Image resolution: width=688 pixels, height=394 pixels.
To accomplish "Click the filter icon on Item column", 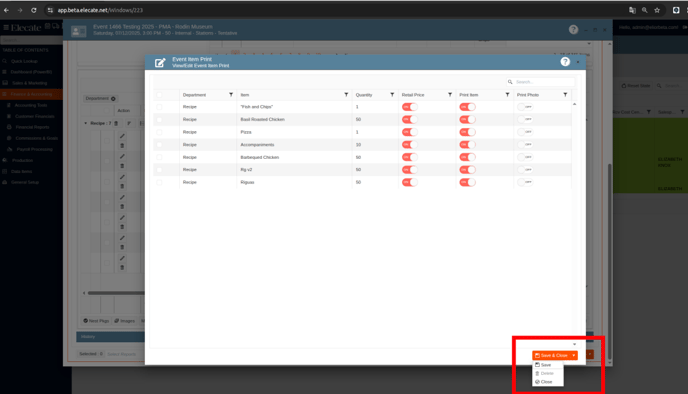I will click(x=346, y=95).
